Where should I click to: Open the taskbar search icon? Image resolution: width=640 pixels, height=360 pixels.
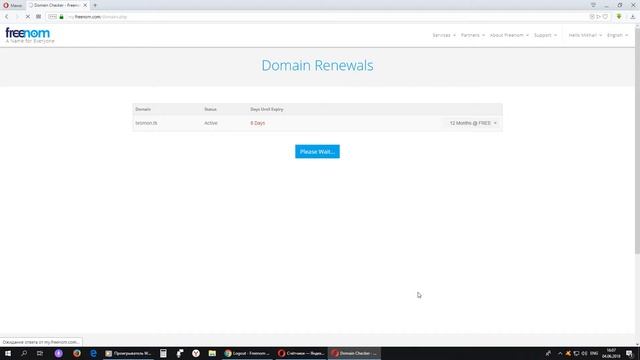[24, 353]
